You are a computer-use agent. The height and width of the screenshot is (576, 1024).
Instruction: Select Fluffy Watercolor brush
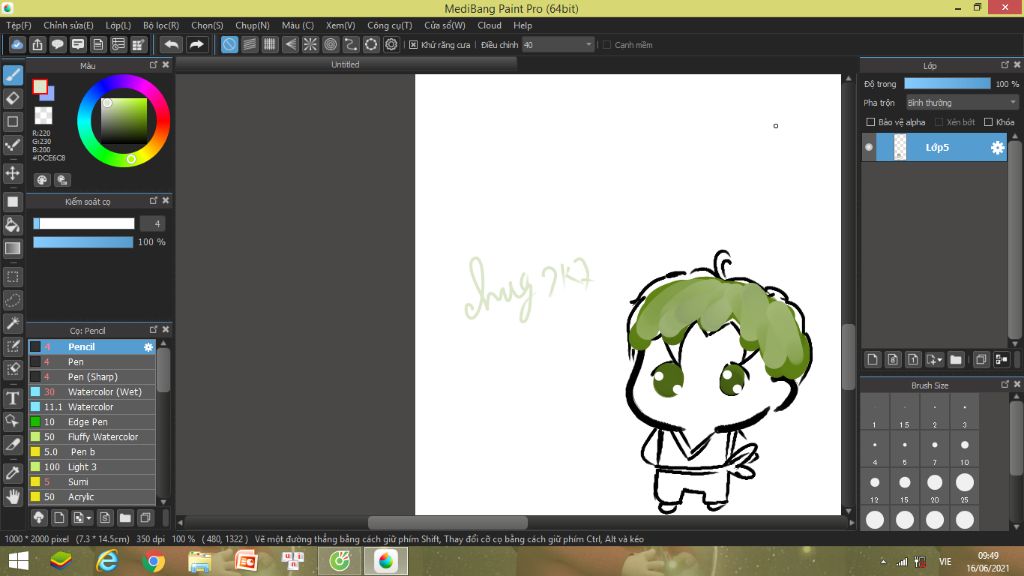pyautogui.click(x=91, y=437)
